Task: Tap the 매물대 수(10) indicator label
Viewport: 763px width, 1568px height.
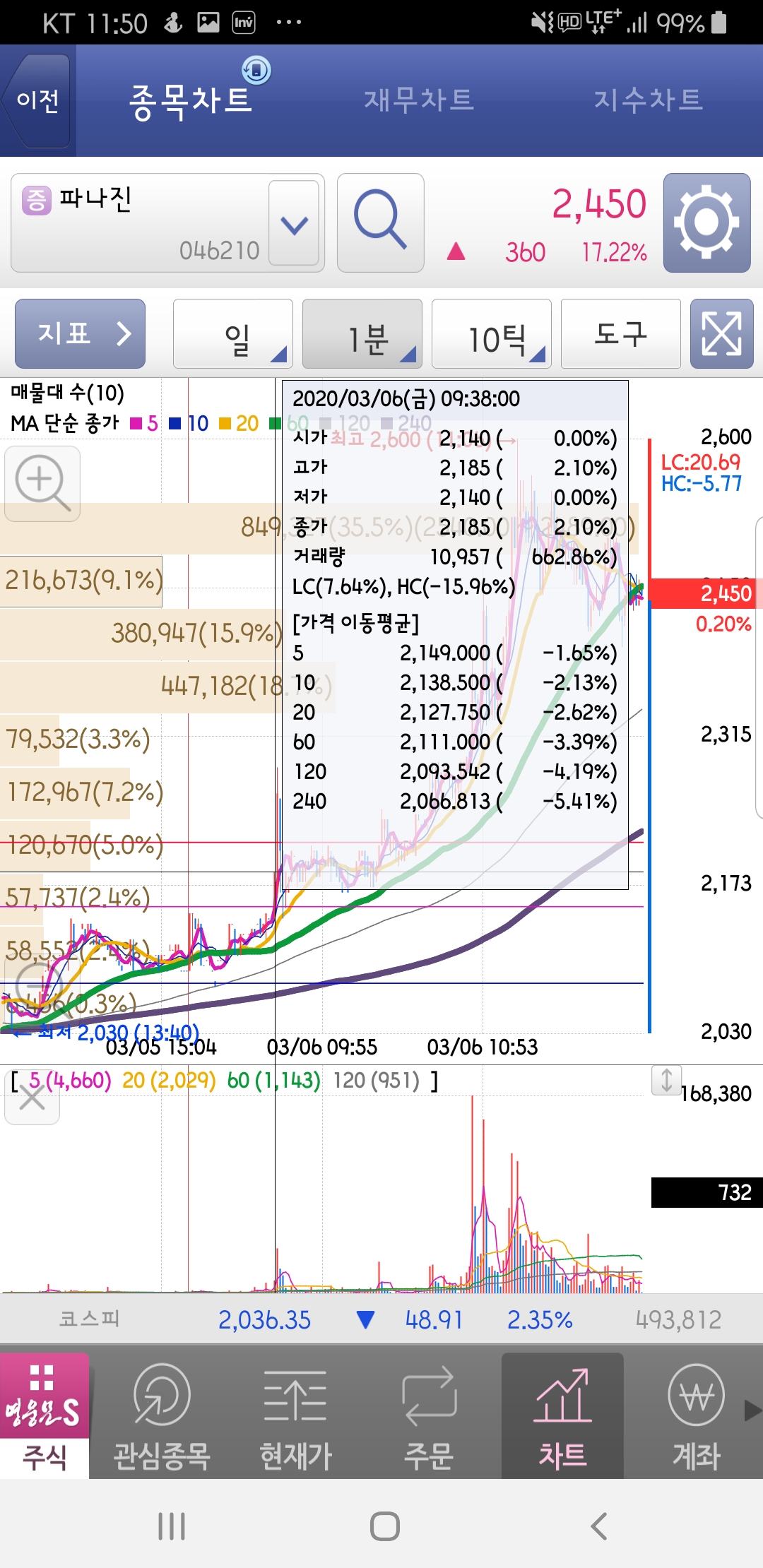Action: click(67, 393)
